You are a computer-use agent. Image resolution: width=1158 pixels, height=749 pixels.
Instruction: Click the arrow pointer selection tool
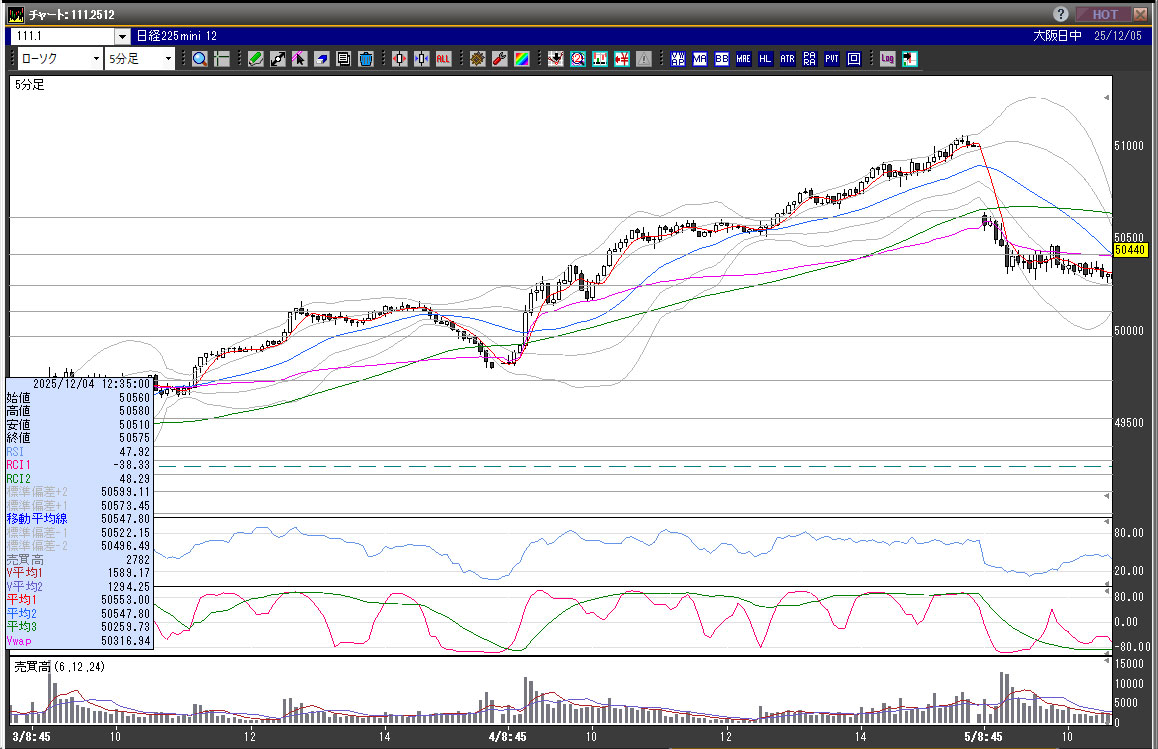pyautogui.click(x=300, y=59)
